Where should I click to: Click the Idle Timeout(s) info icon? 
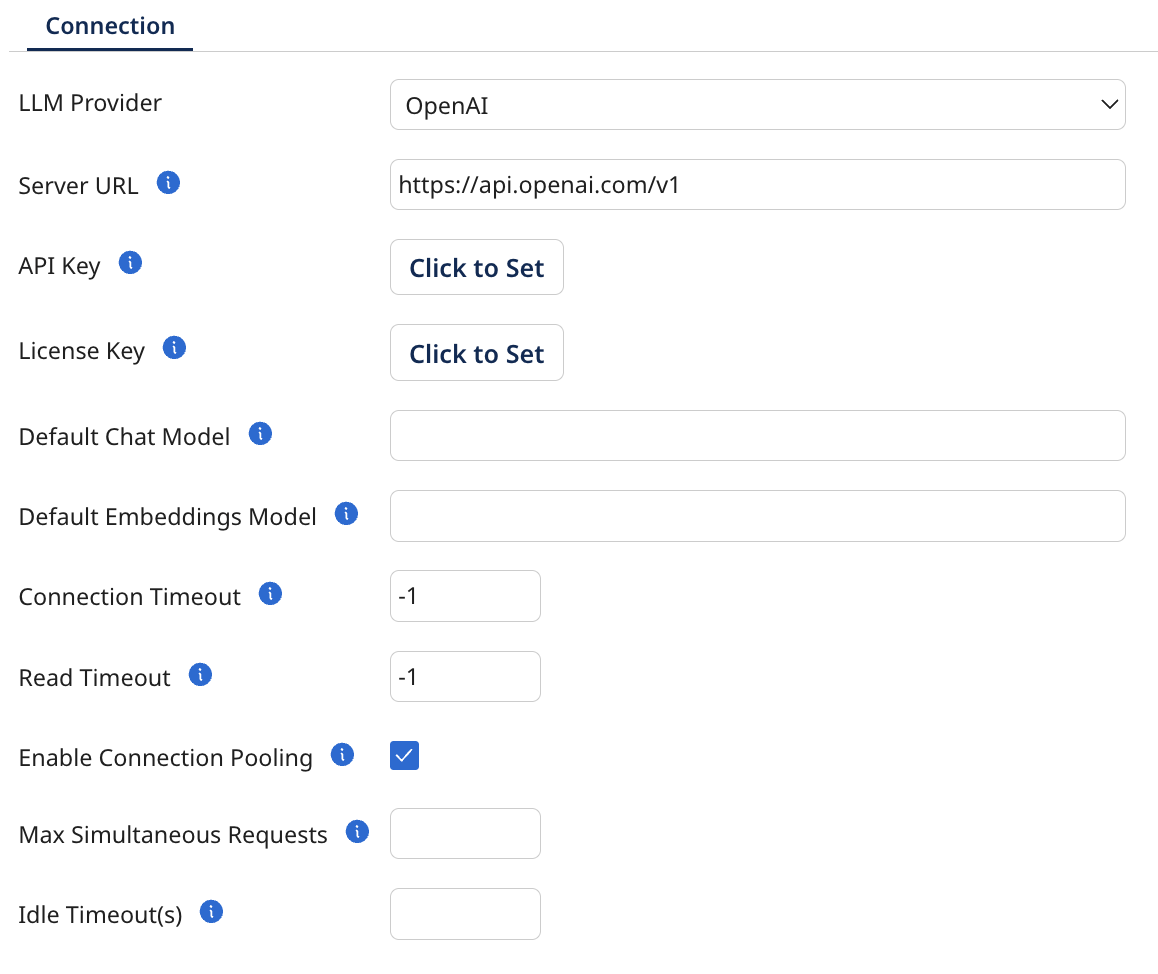tap(210, 911)
